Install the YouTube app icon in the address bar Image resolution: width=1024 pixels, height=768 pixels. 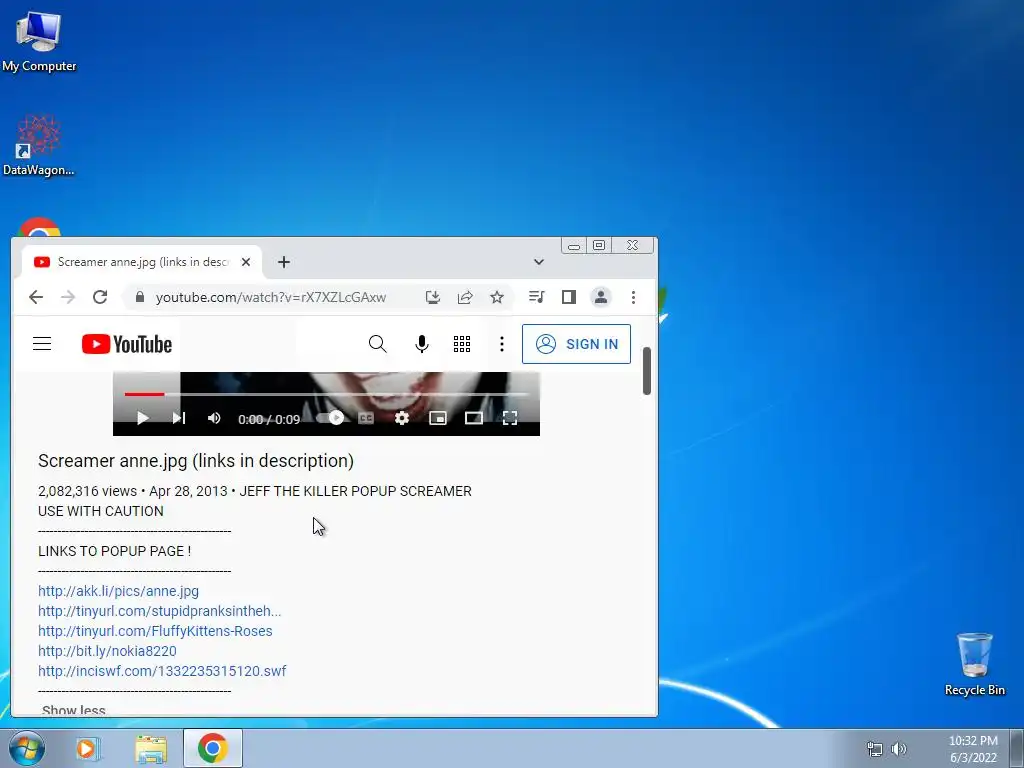pos(432,297)
